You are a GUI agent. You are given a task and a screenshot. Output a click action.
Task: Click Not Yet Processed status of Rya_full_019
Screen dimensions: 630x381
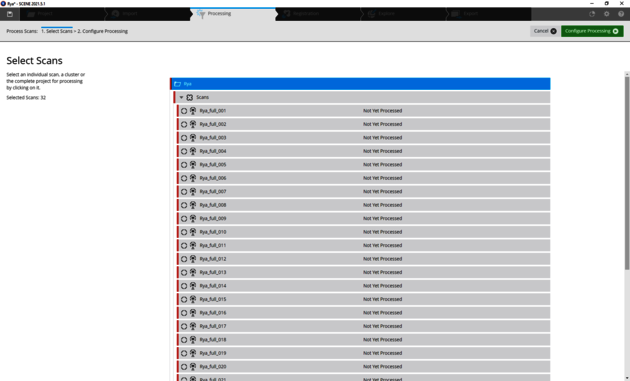pyautogui.click(x=382, y=353)
